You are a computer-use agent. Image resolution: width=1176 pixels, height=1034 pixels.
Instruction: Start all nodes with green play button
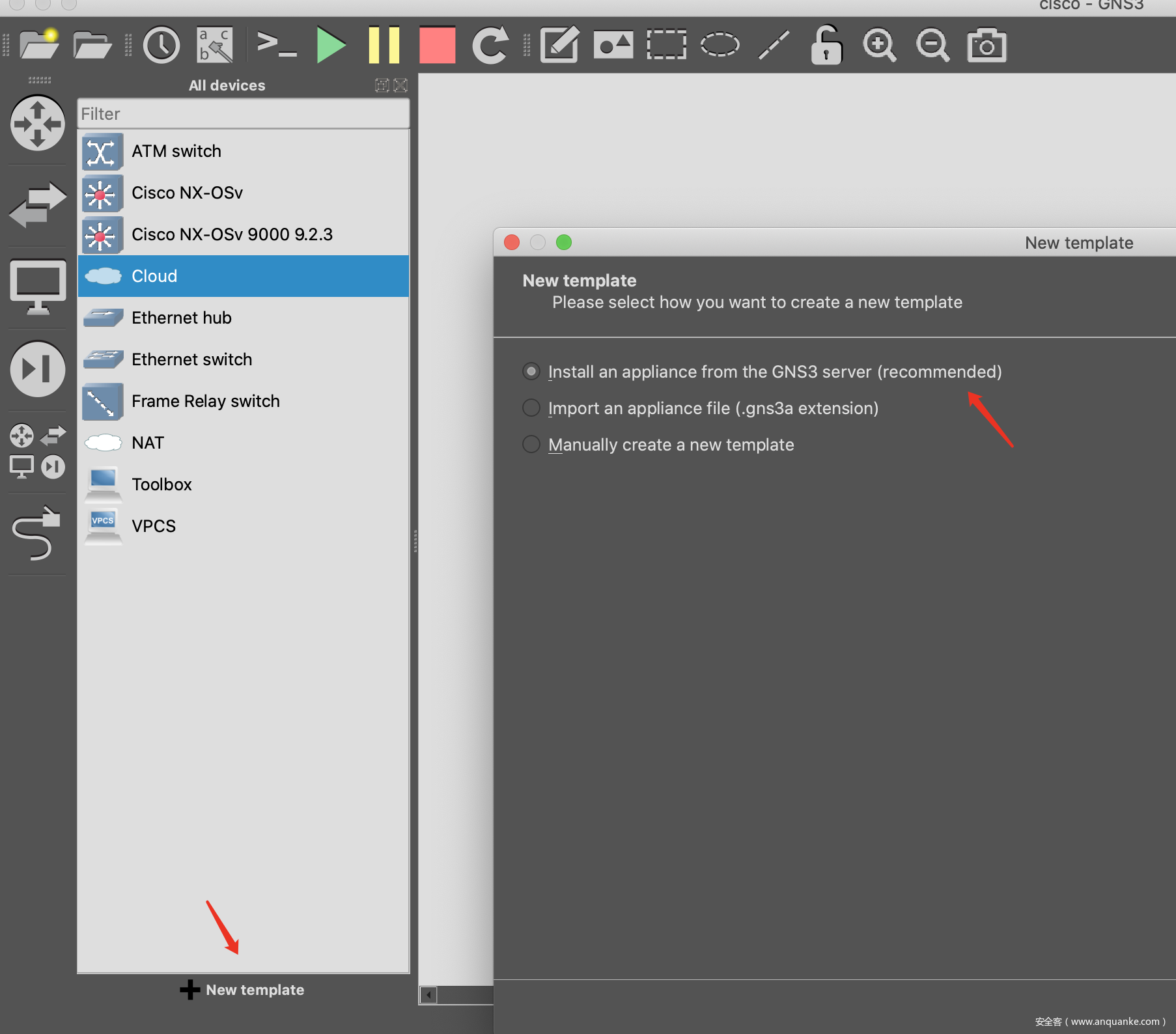tap(331, 46)
